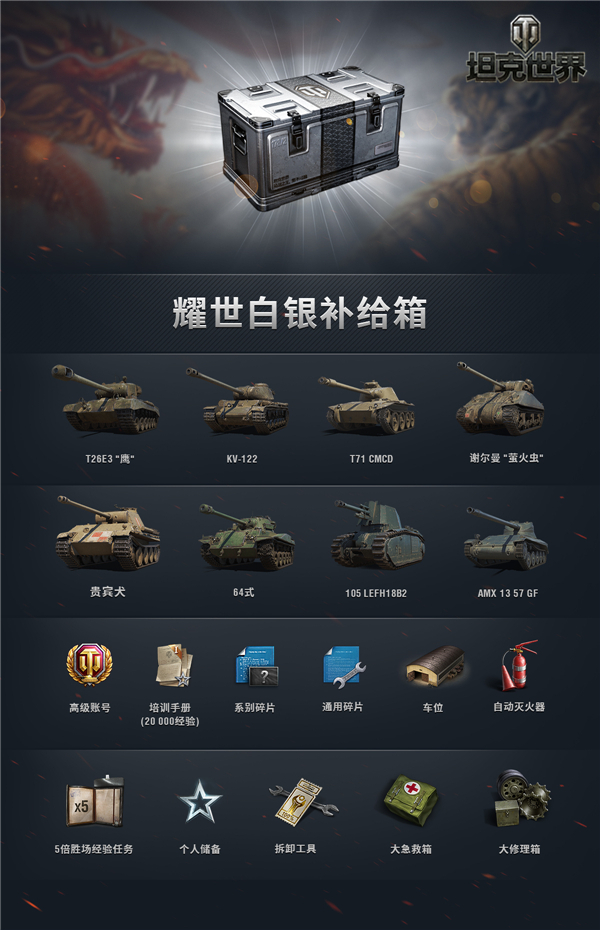Click the 坦克世界 logo at top

click(525, 49)
